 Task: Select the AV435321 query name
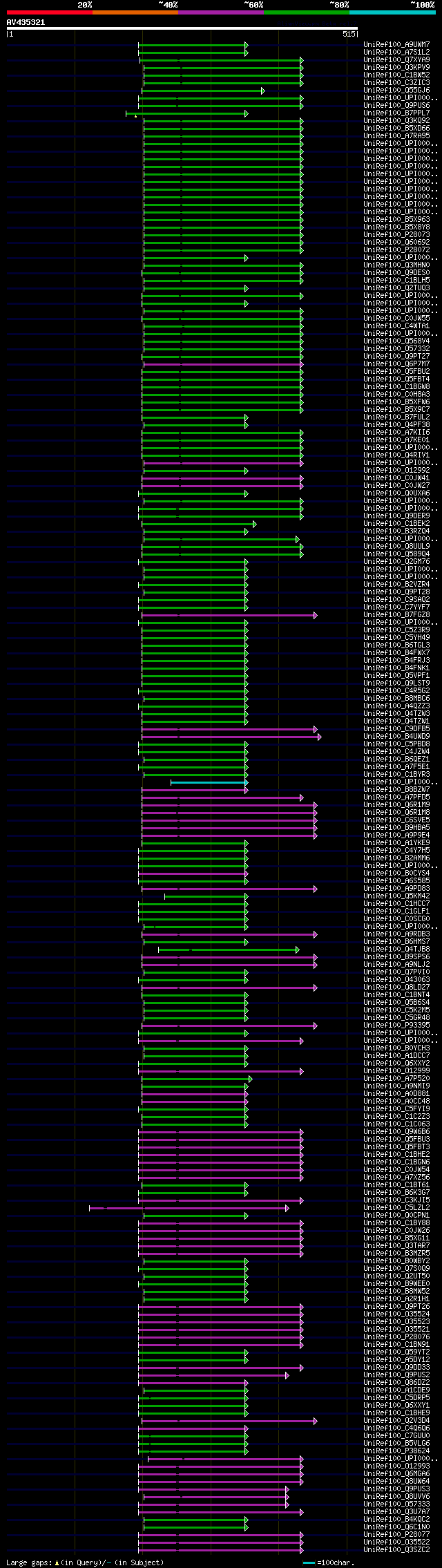26,22
